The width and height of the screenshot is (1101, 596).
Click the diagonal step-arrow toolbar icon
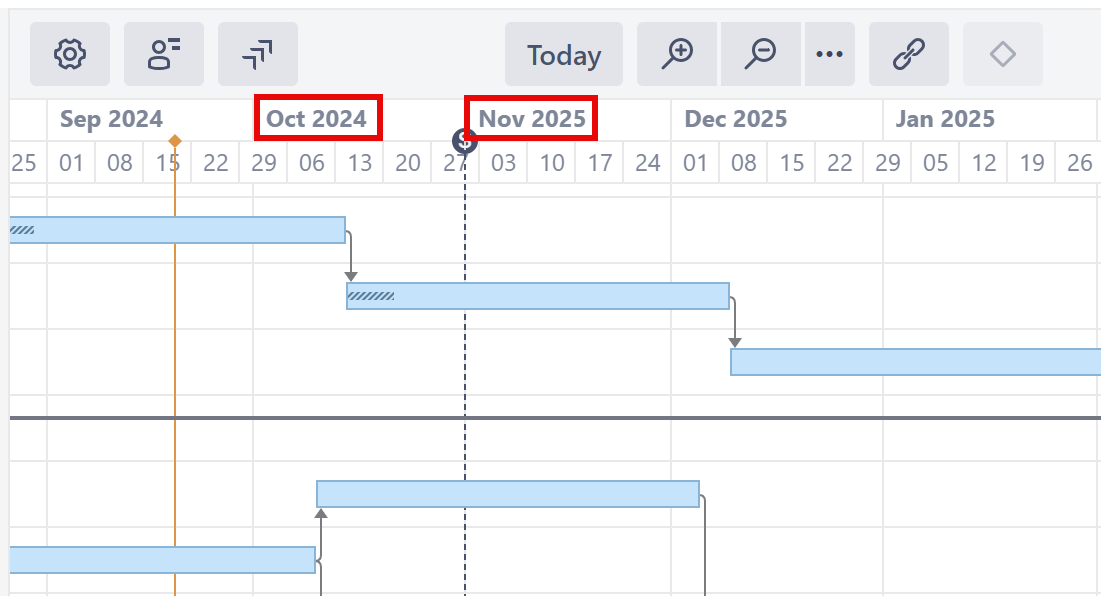258,55
